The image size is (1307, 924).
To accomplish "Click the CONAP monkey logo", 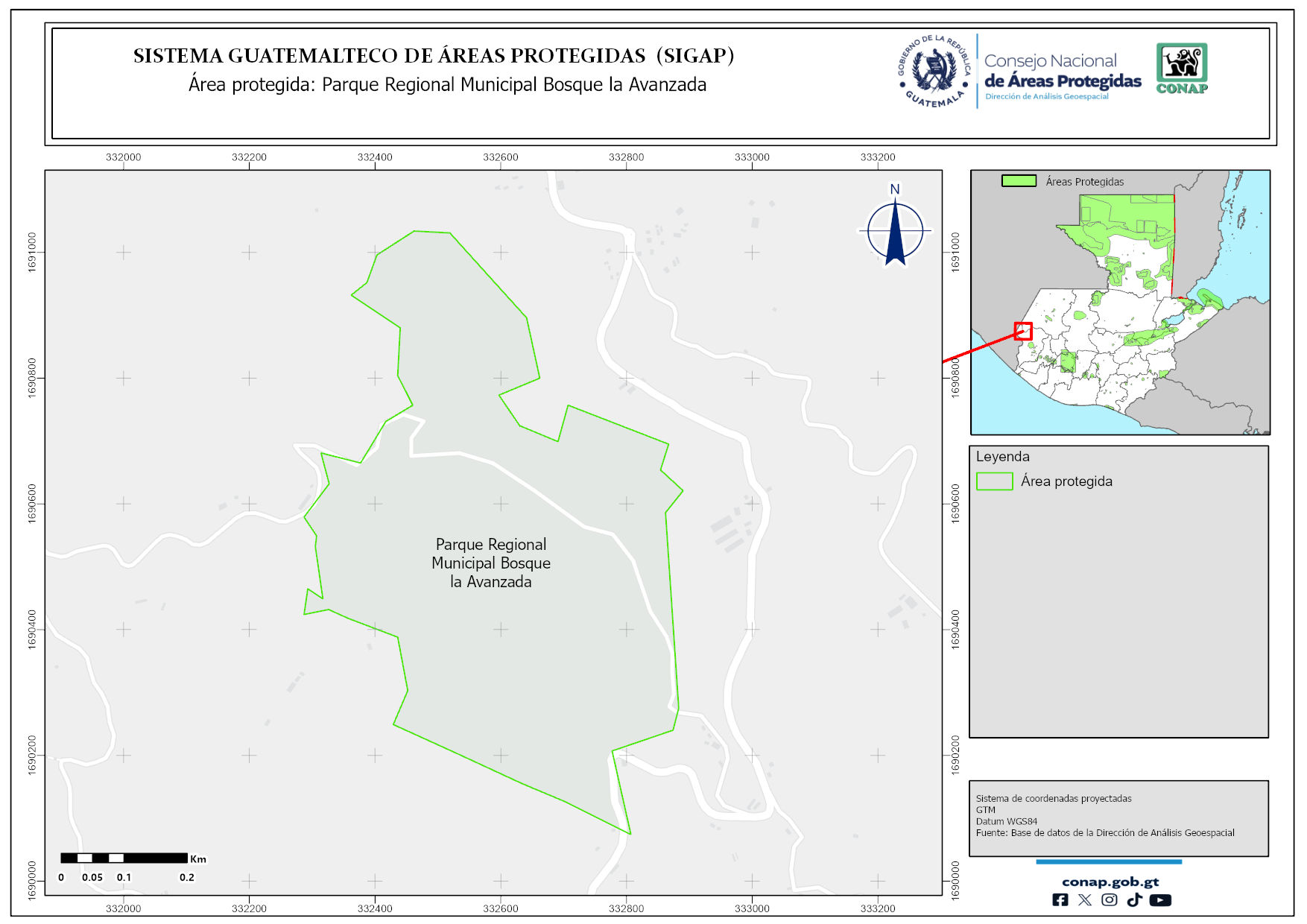I will [x=1181, y=69].
